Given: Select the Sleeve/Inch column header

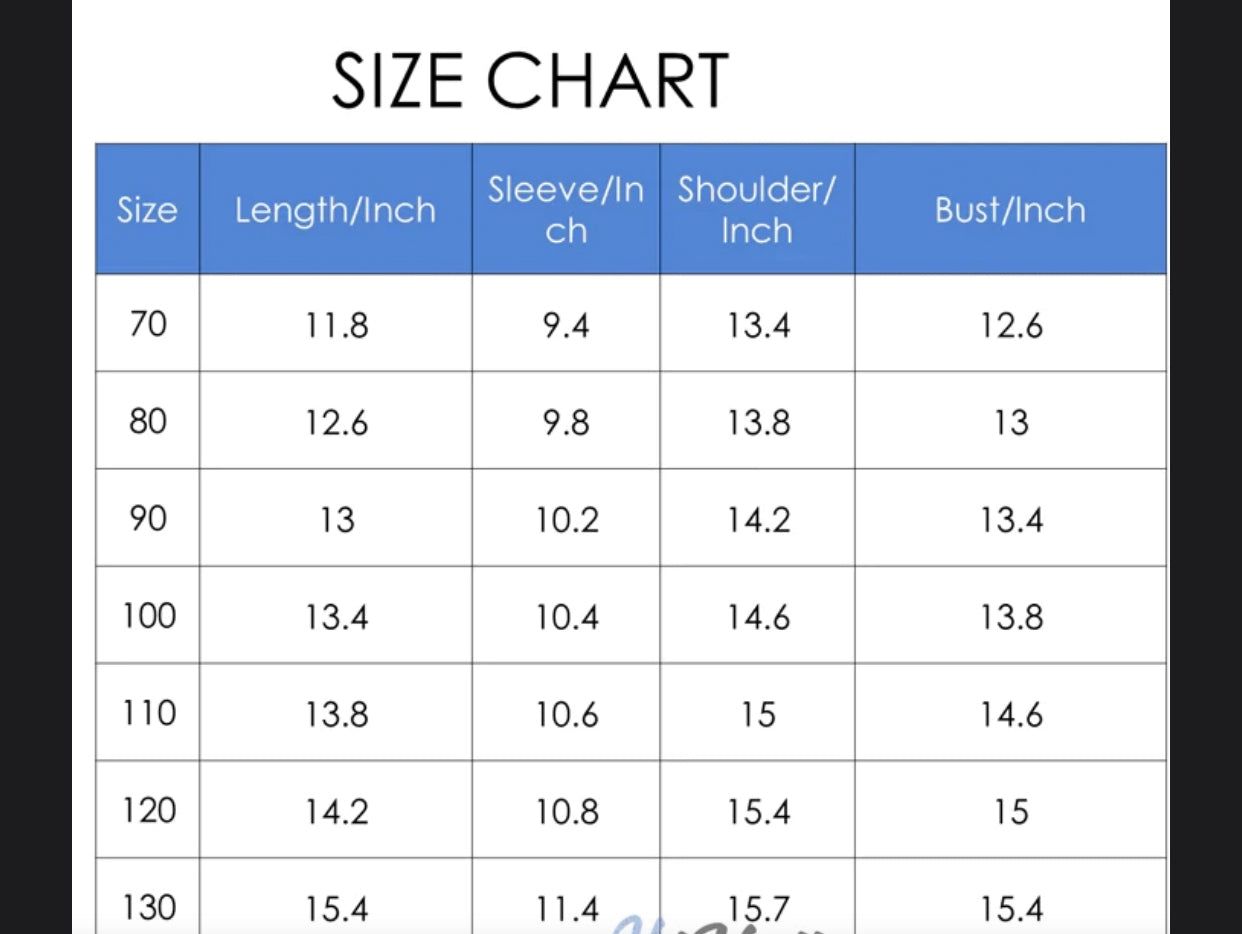Looking at the screenshot, I should (x=566, y=210).
